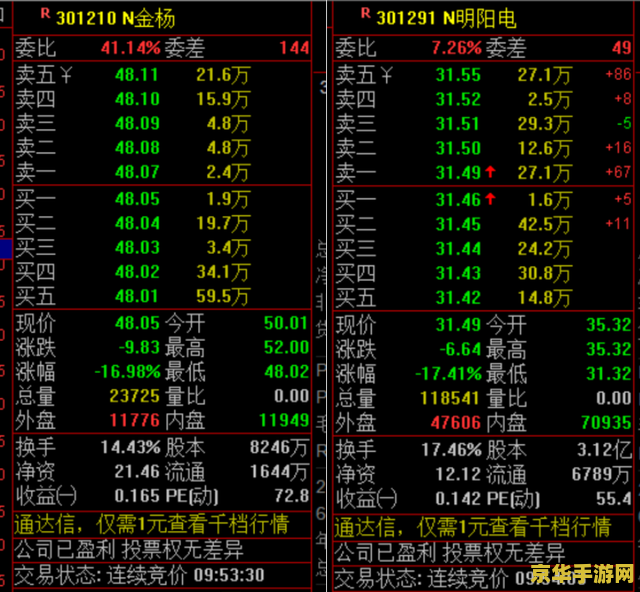The height and width of the screenshot is (592, 640).
Task: Click buy-four volume 34.1万 in N金杨 panel
Action: pyautogui.click(x=222, y=272)
